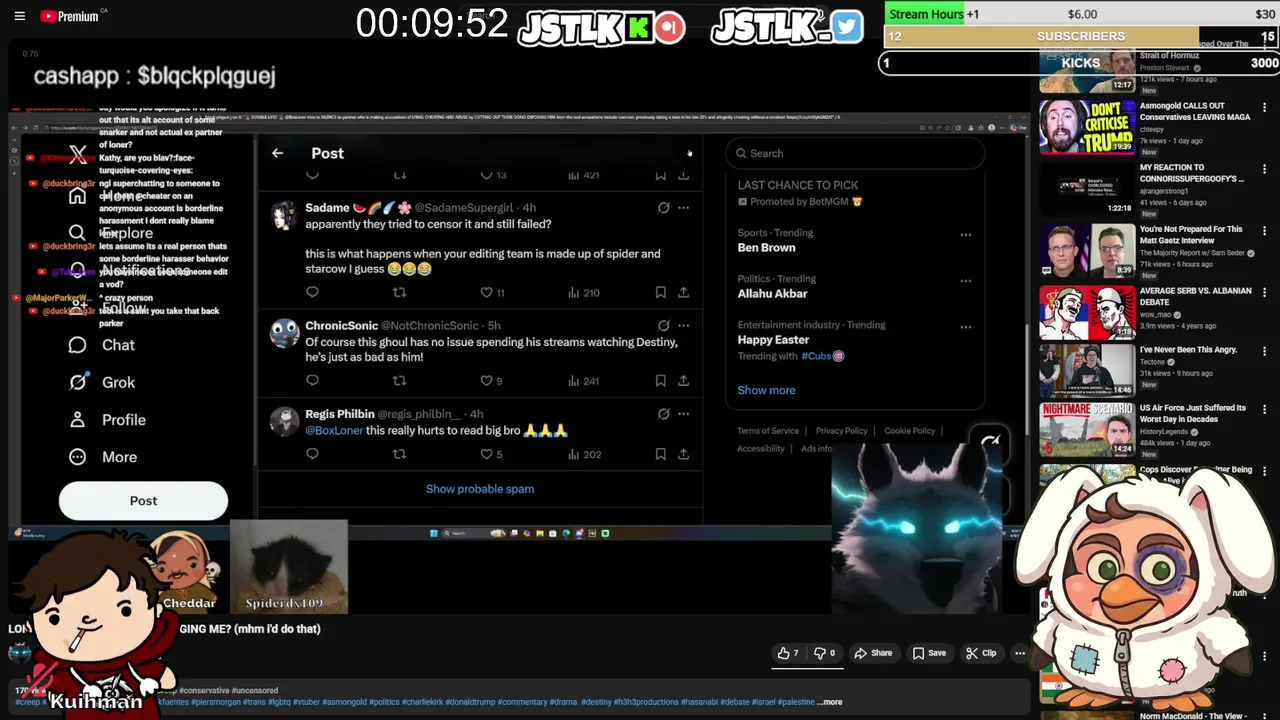Bookmark Regis Philbin's tweet
Image resolution: width=1280 pixels, height=720 pixels.
[x=660, y=454]
